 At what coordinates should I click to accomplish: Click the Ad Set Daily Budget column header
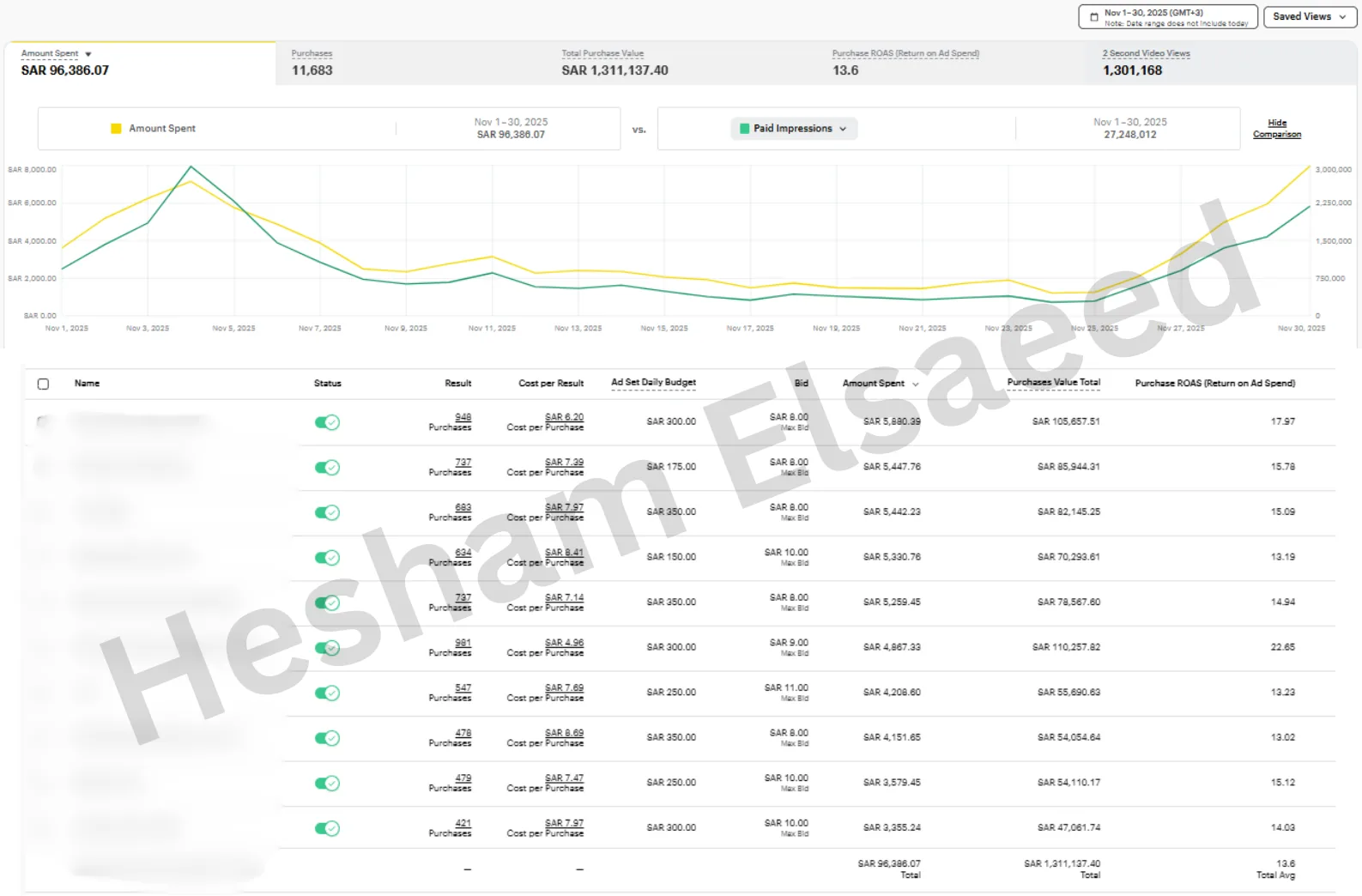point(653,383)
